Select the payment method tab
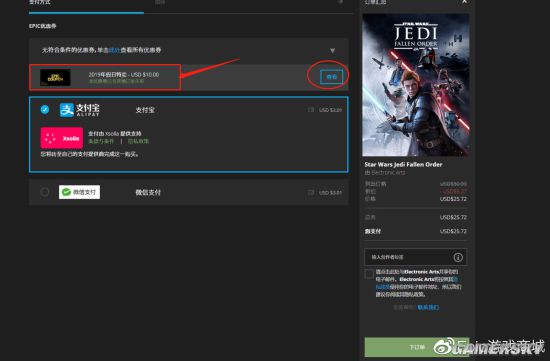The image size is (550, 361). tap(40, 2)
